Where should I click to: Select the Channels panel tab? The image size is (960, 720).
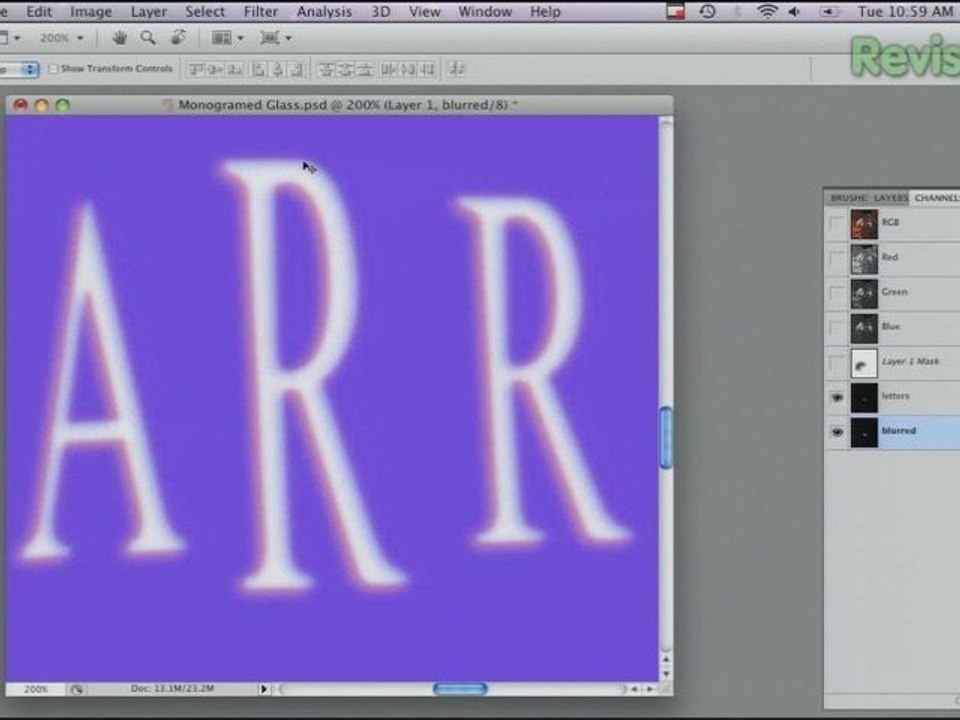936,198
